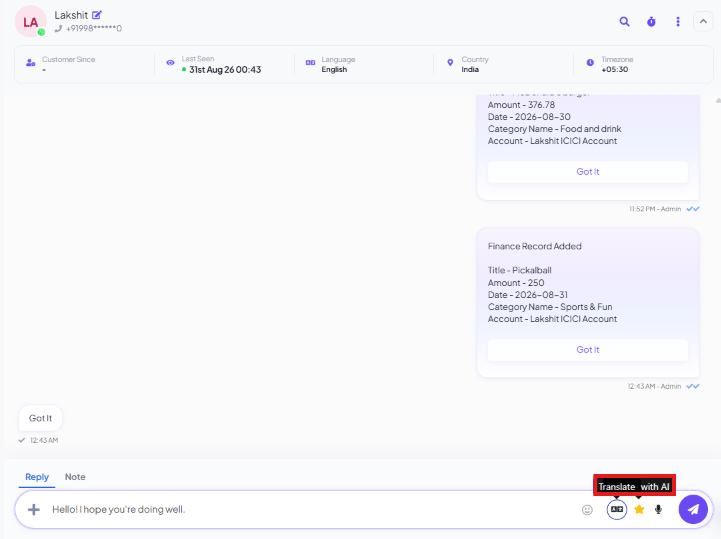Click Category Name - Sports & Fun
The height and width of the screenshot is (539, 721).
point(550,307)
